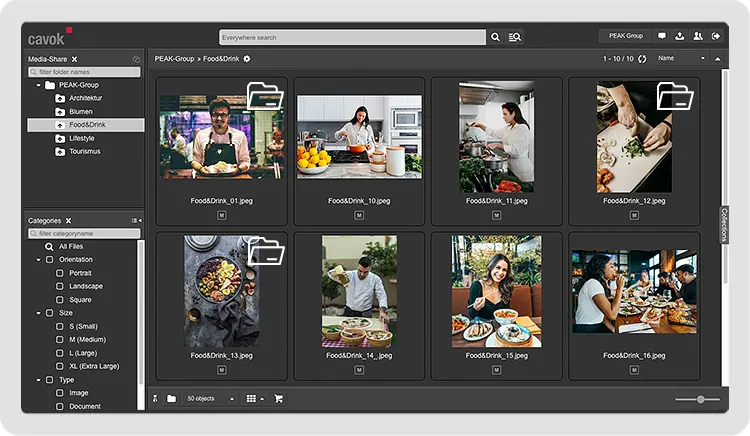Click the All Files search icon
This screenshot has width=750, height=436.
coord(49,247)
